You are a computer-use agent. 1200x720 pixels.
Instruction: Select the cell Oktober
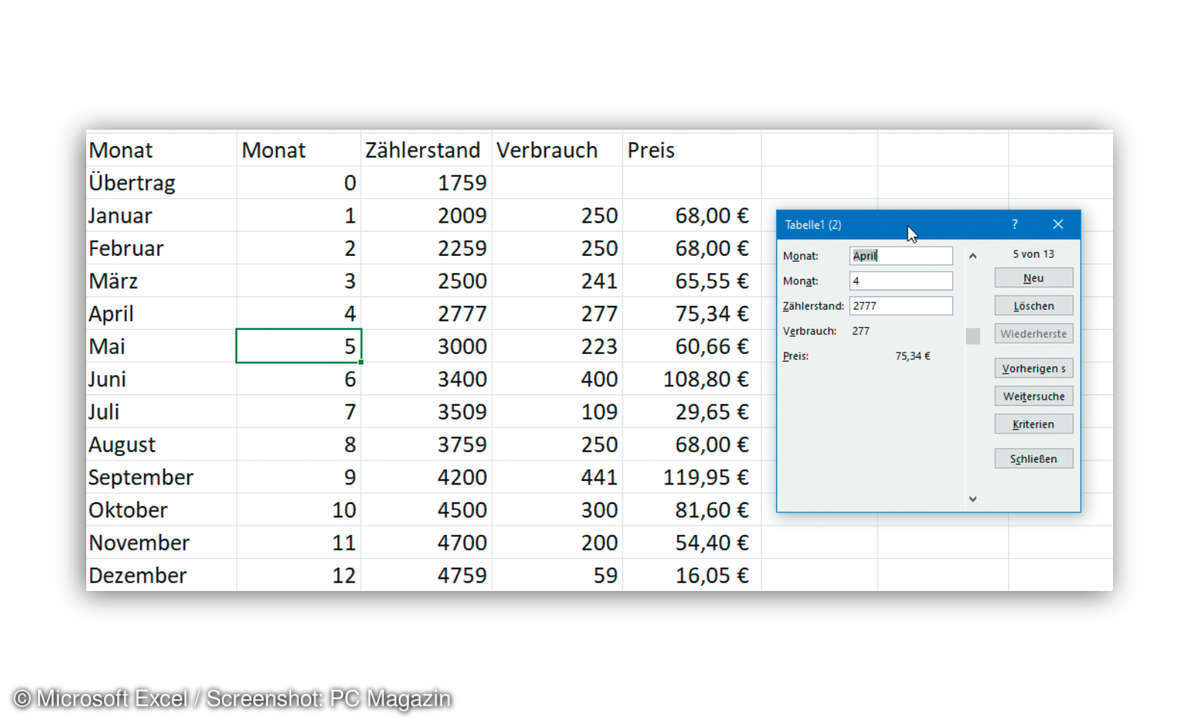[161, 510]
